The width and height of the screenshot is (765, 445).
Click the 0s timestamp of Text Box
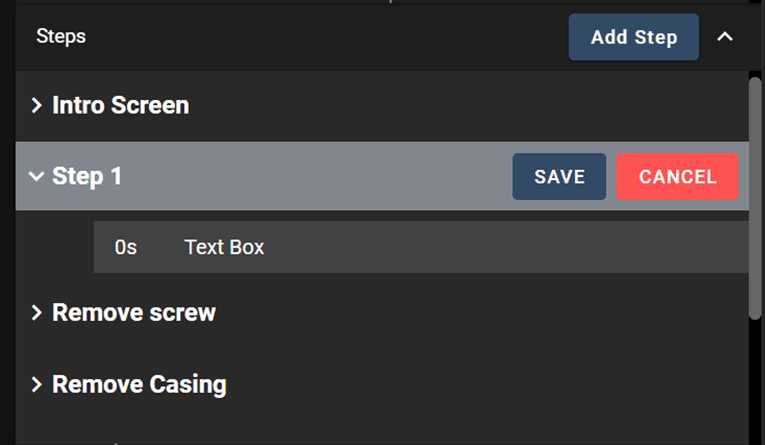[126, 247]
